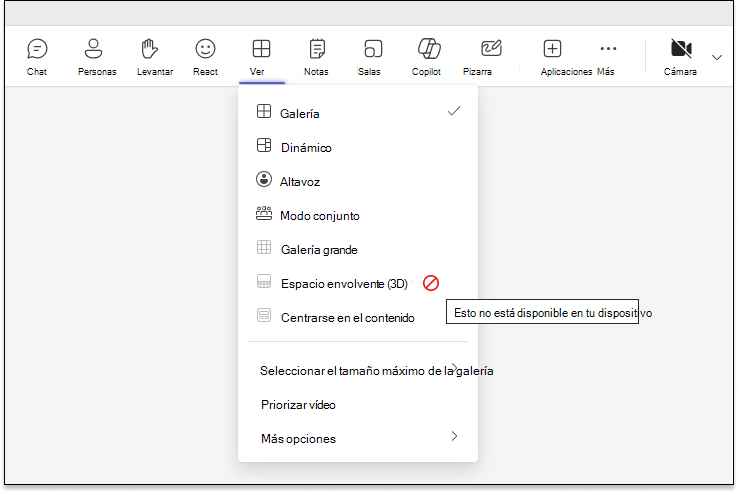
Task: Open meeting Notas icon
Action: [317, 48]
